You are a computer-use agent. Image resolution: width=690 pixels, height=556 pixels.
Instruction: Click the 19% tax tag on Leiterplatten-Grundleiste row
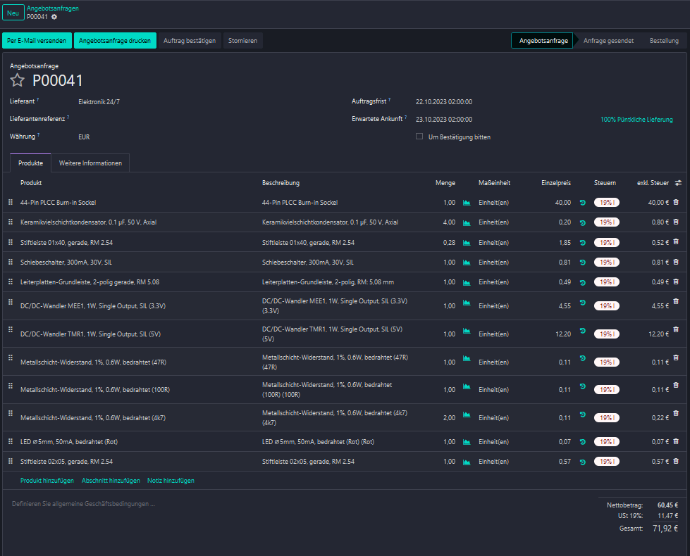(x=607, y=282)
